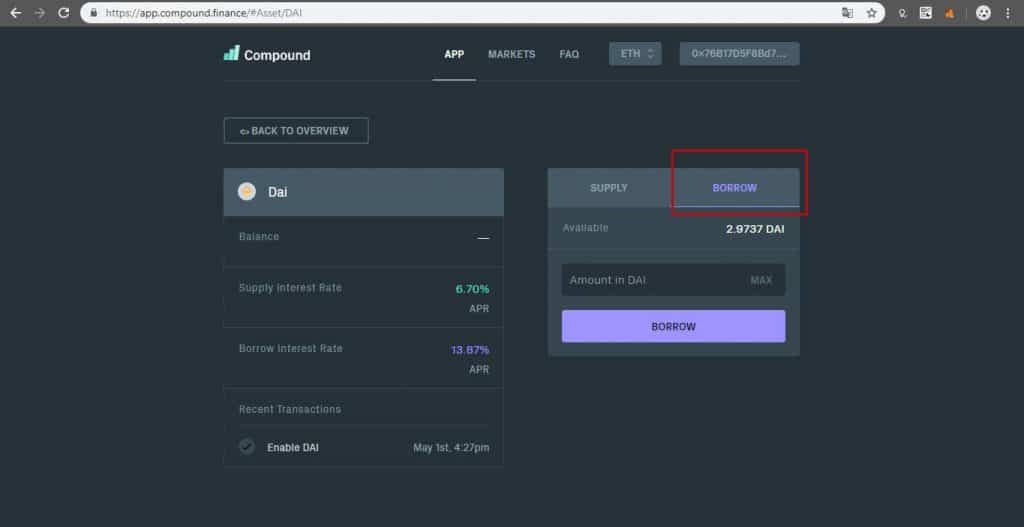Click the Supply Interest Rate label
The width and height of the screenshot is (1024, 527).
(290, 288)
